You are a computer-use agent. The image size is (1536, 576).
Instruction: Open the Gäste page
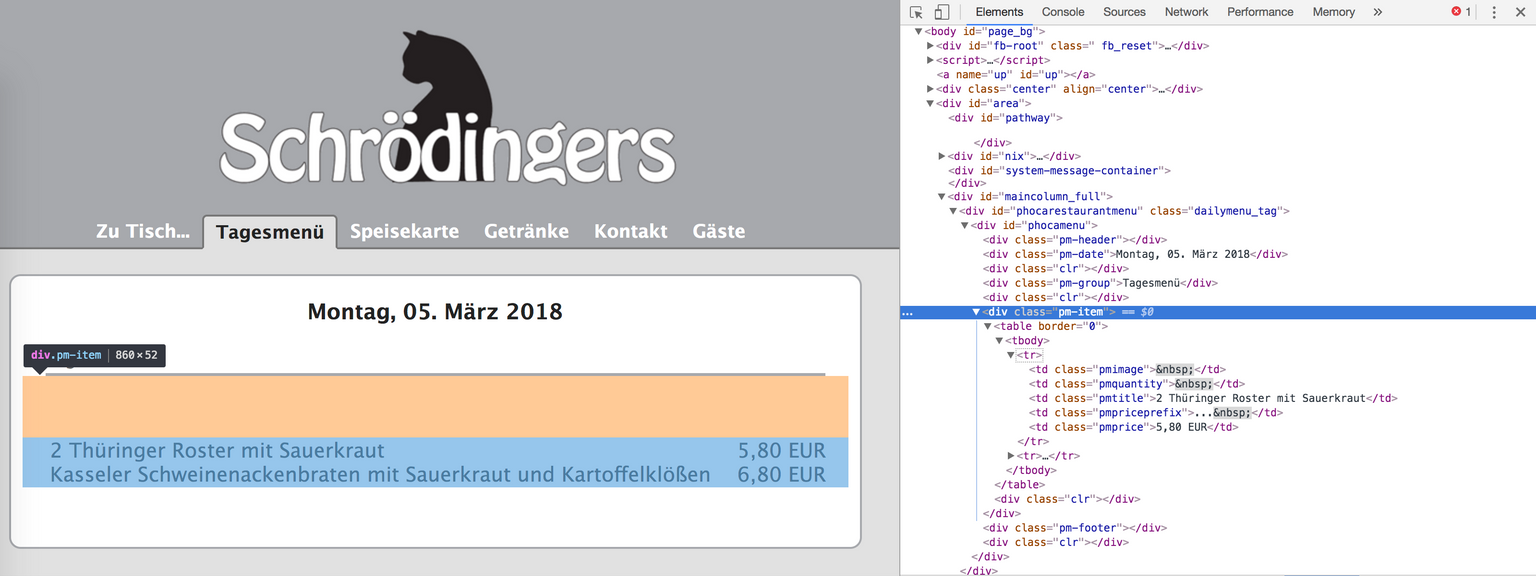[x=718, y=231]
